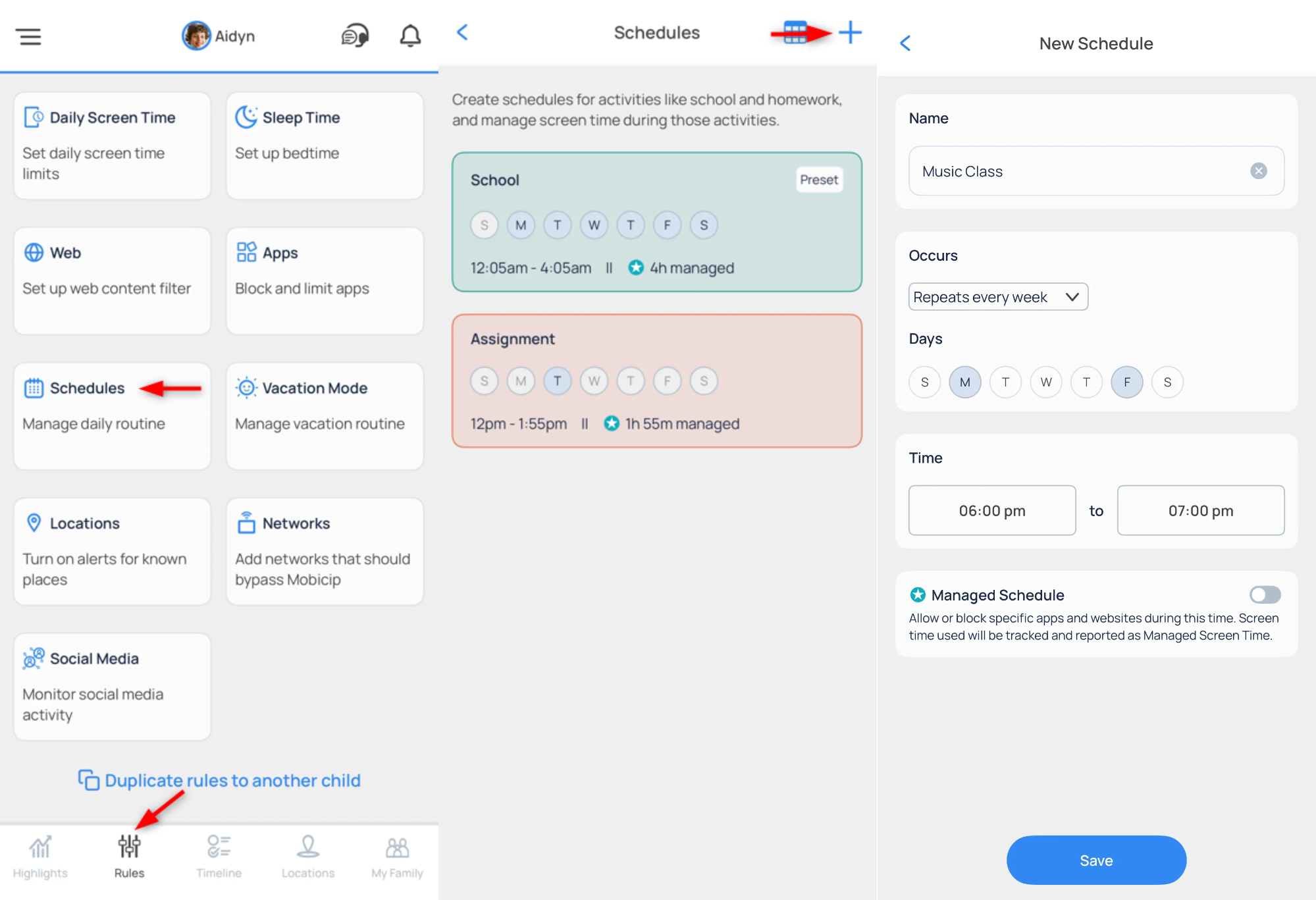
Task: Open Vacation Mode rule
Action: point(325,416)
